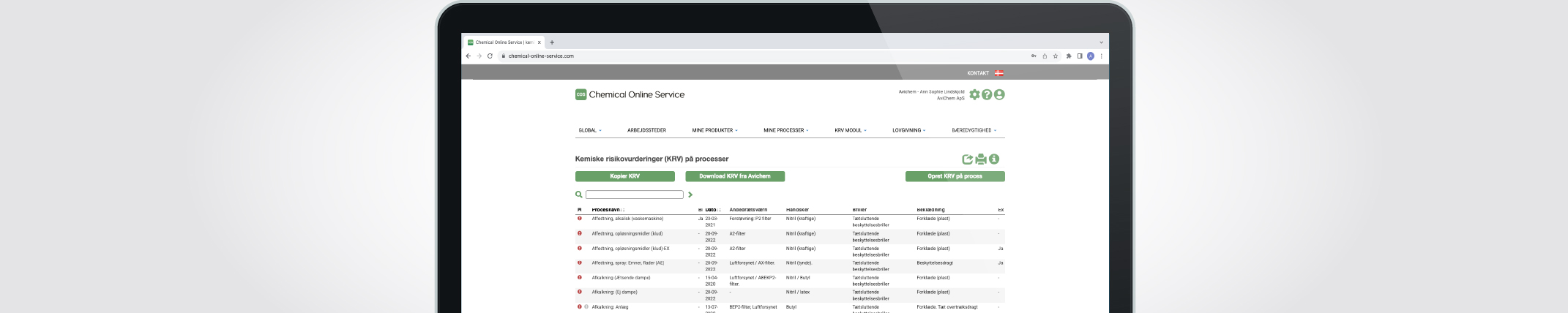
Task: Click the KONTAKT link in top bar
Action: click(978, 73)
